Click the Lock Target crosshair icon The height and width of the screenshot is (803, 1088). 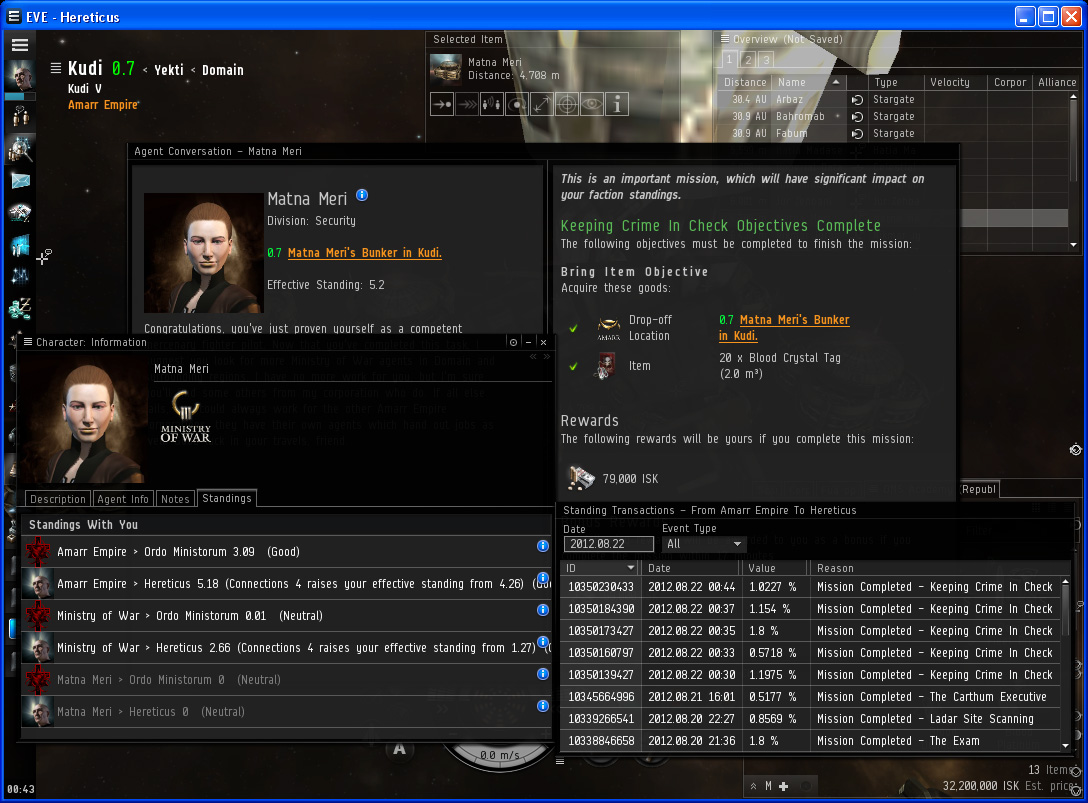click(567, 104)
